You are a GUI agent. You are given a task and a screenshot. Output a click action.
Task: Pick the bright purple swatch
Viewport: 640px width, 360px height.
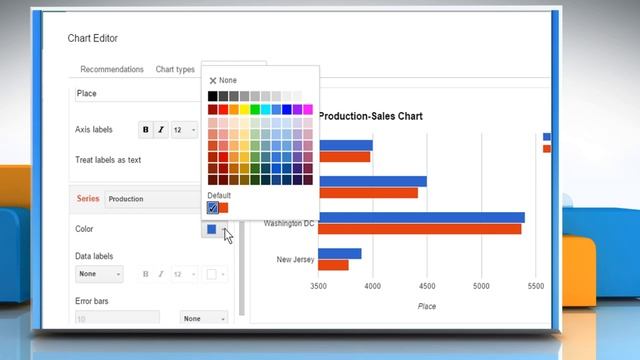(298, 109)
